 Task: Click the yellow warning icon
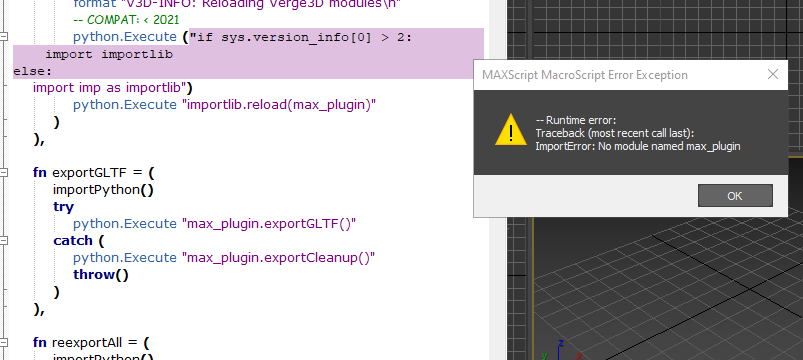pyautogui.click(x=511, y=130)
